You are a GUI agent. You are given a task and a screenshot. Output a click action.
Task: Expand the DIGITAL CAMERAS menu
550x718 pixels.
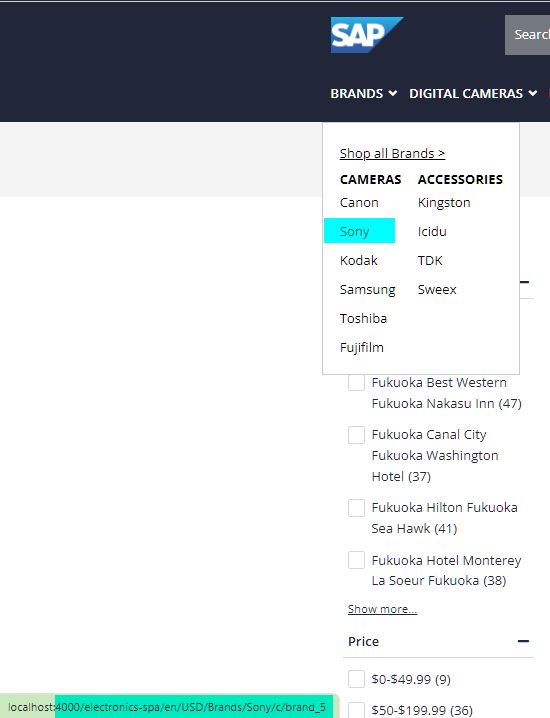473,93
